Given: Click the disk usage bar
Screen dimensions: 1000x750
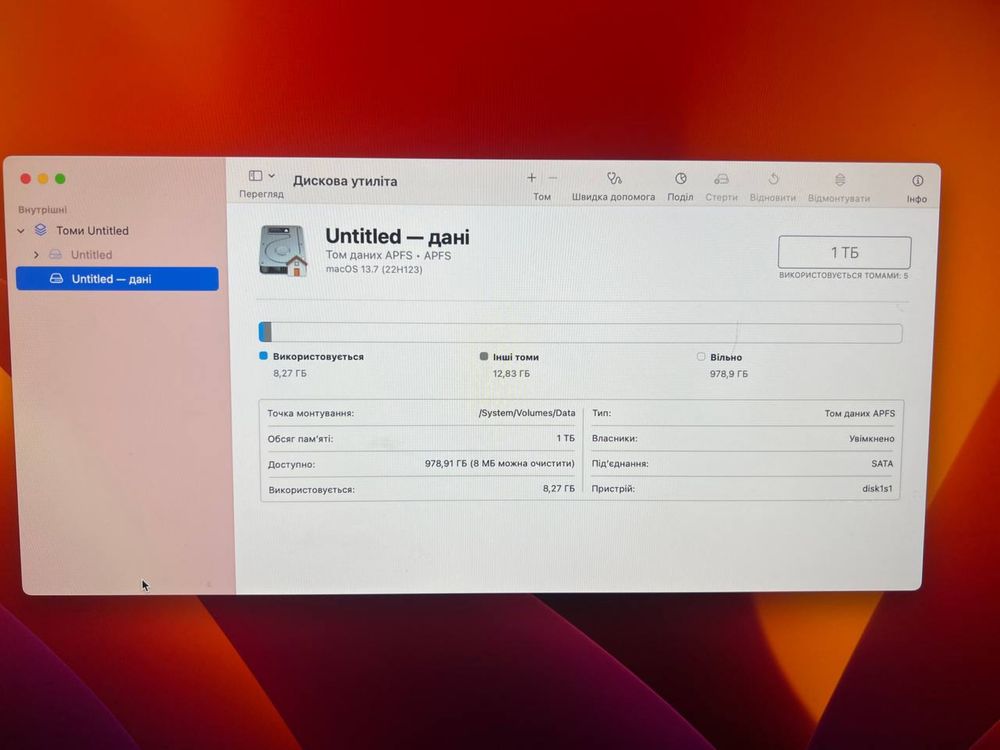Looking at the screenshot, I should [580, 333].
